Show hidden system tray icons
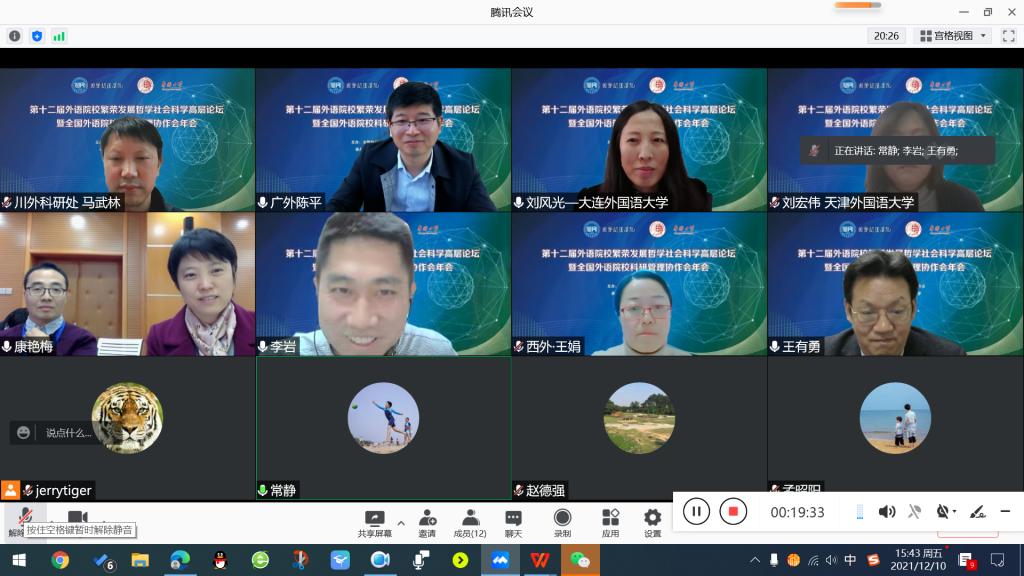Screen dimensions: 1024x576 (755, 560)
